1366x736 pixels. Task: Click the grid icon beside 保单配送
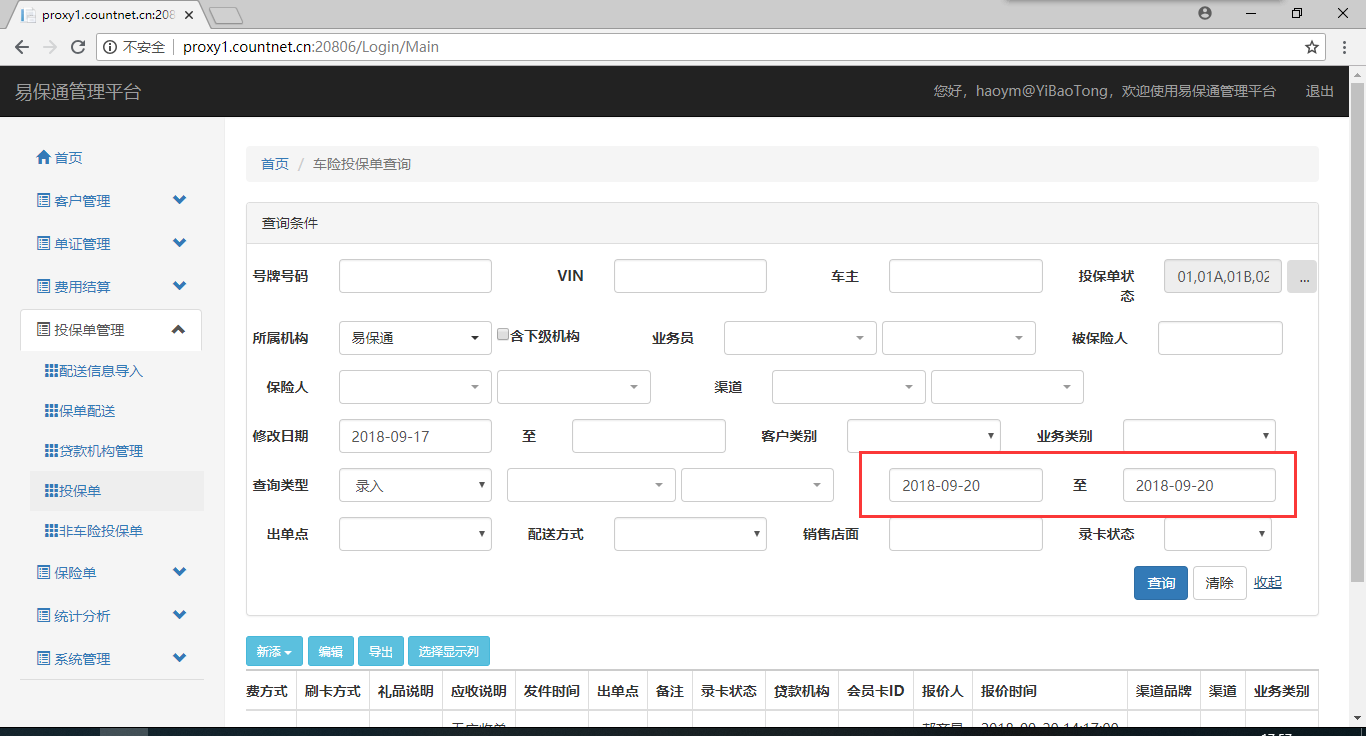[51, 411]
